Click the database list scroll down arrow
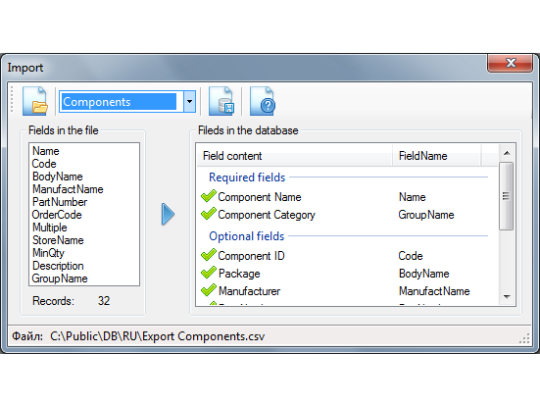 point(507,297)
